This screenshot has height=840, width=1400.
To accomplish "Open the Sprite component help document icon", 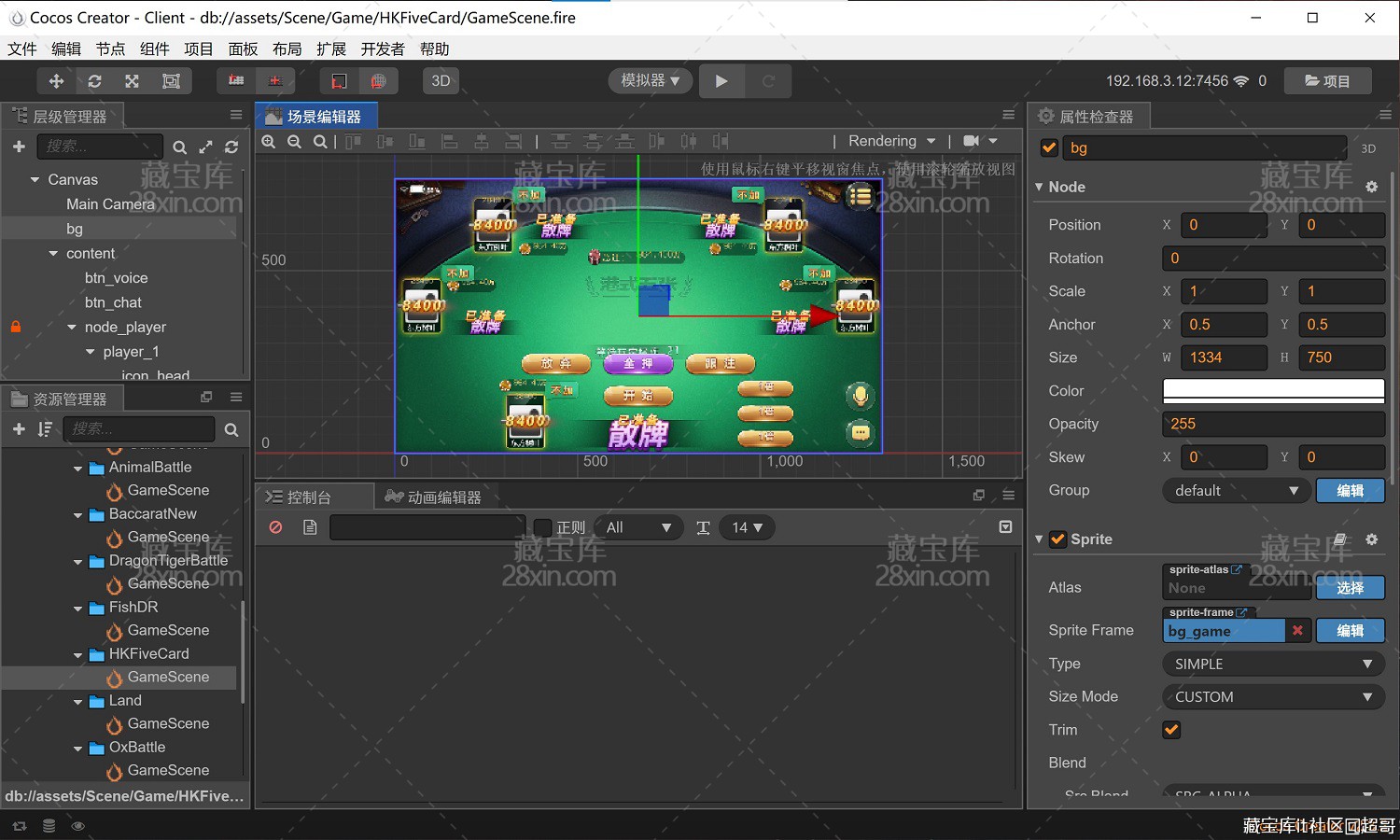I will pos(1340,539).
